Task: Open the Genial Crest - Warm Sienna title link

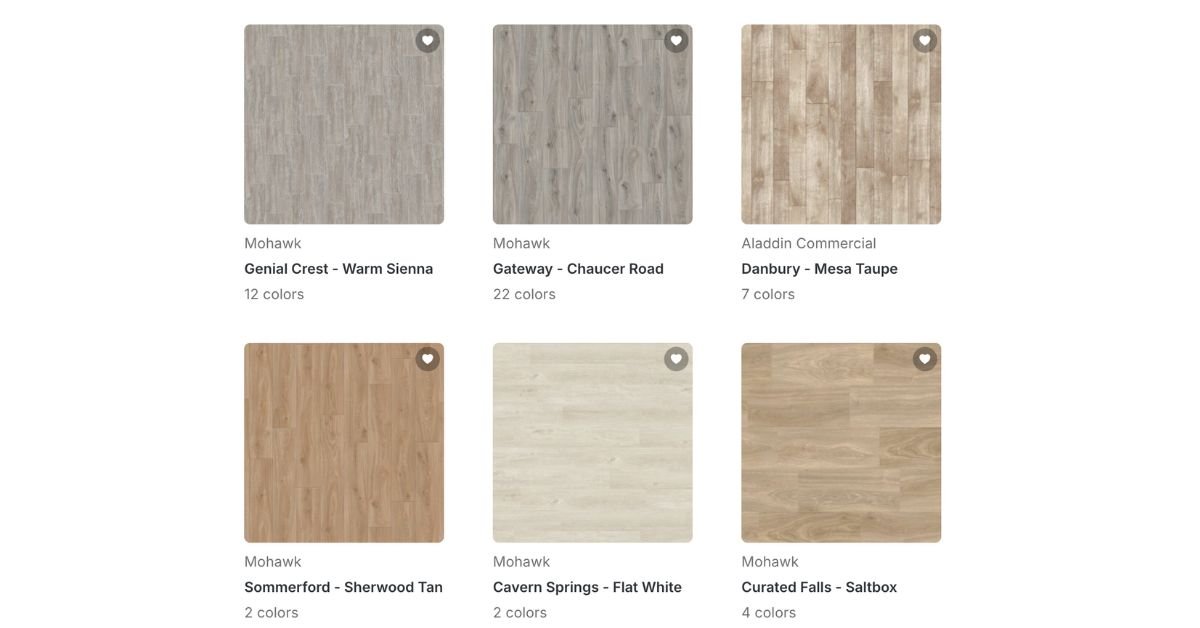Action: [339, 269]
